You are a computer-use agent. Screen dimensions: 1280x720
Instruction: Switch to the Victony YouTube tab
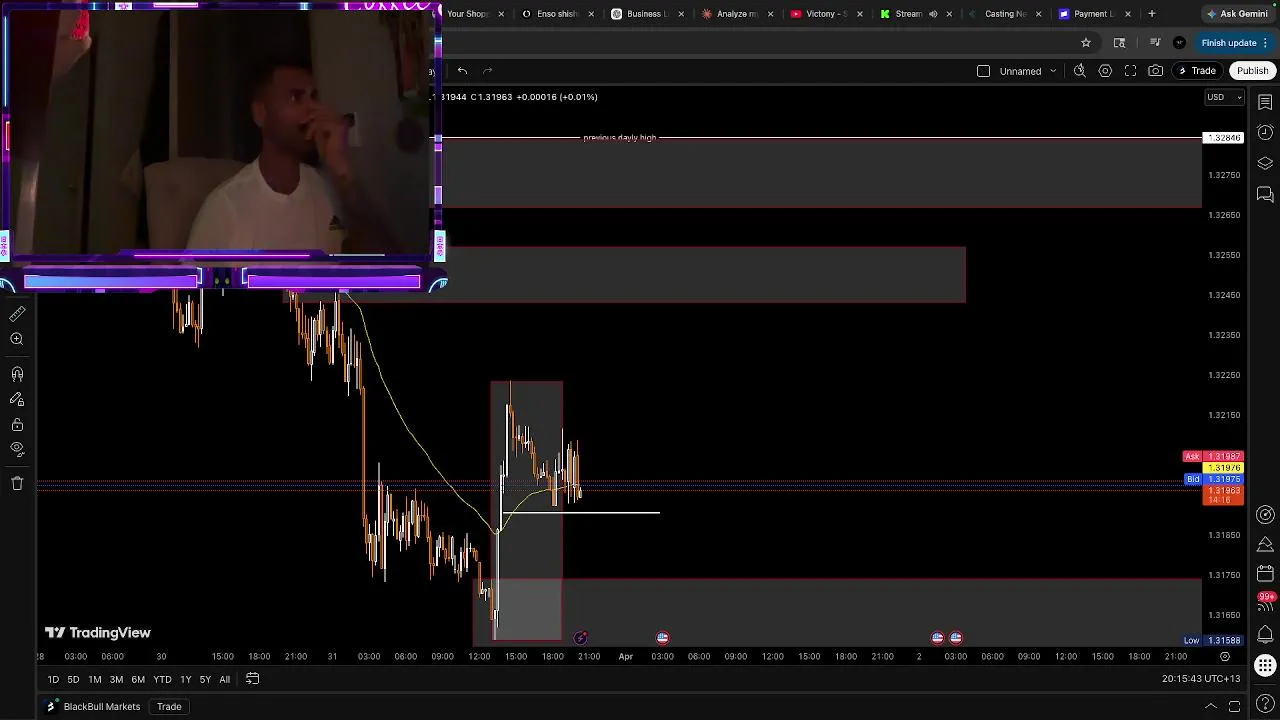(x=827, y=14)
